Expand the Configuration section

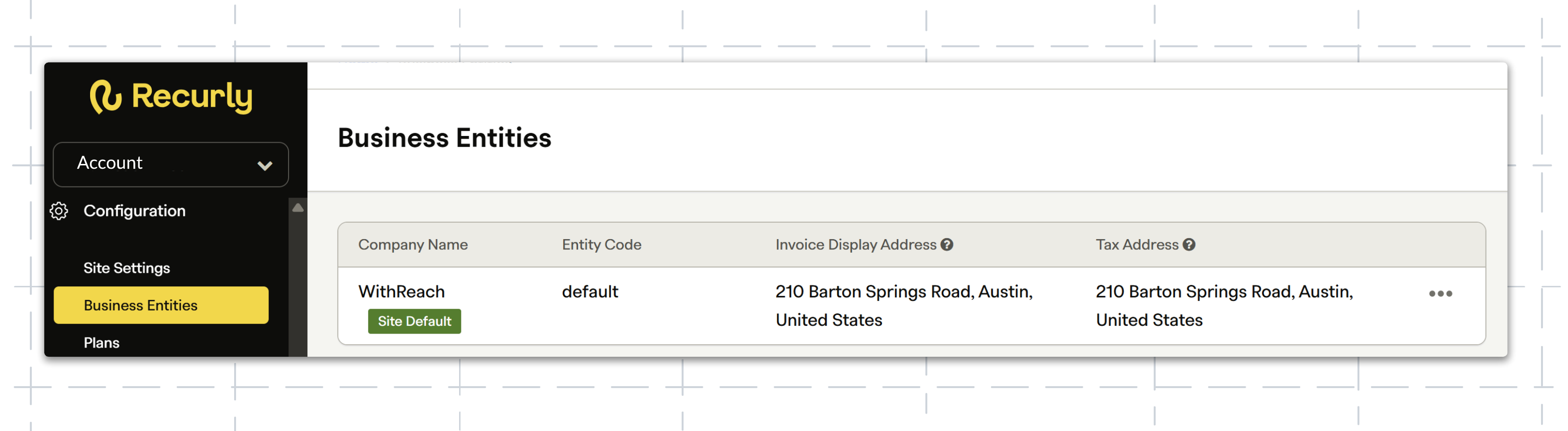pos(134,211)
